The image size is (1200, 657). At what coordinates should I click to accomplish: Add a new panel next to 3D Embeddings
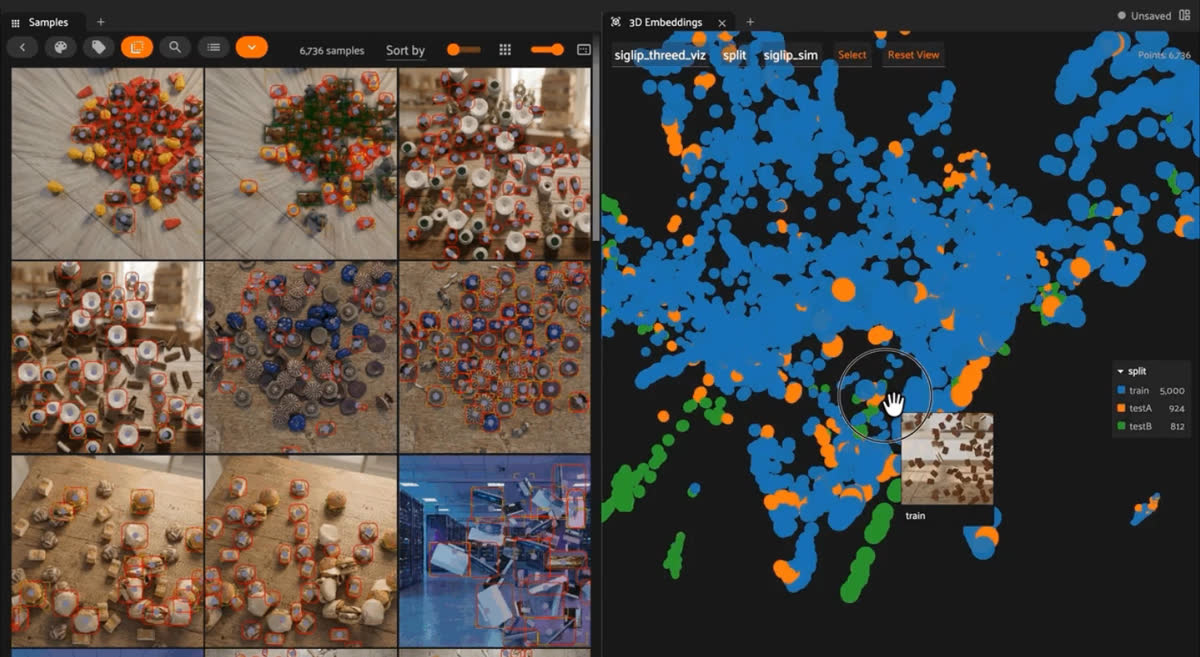click(750, 22)
